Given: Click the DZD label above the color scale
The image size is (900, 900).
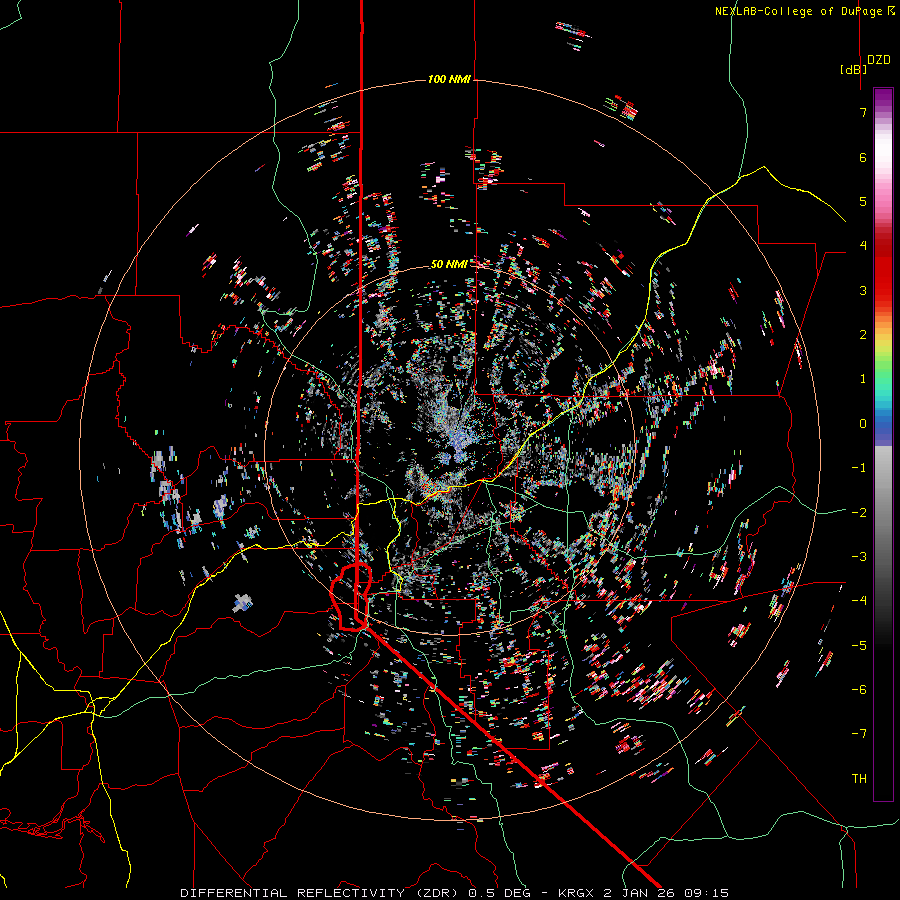Looking at the screenshot, I should point(879,60).
